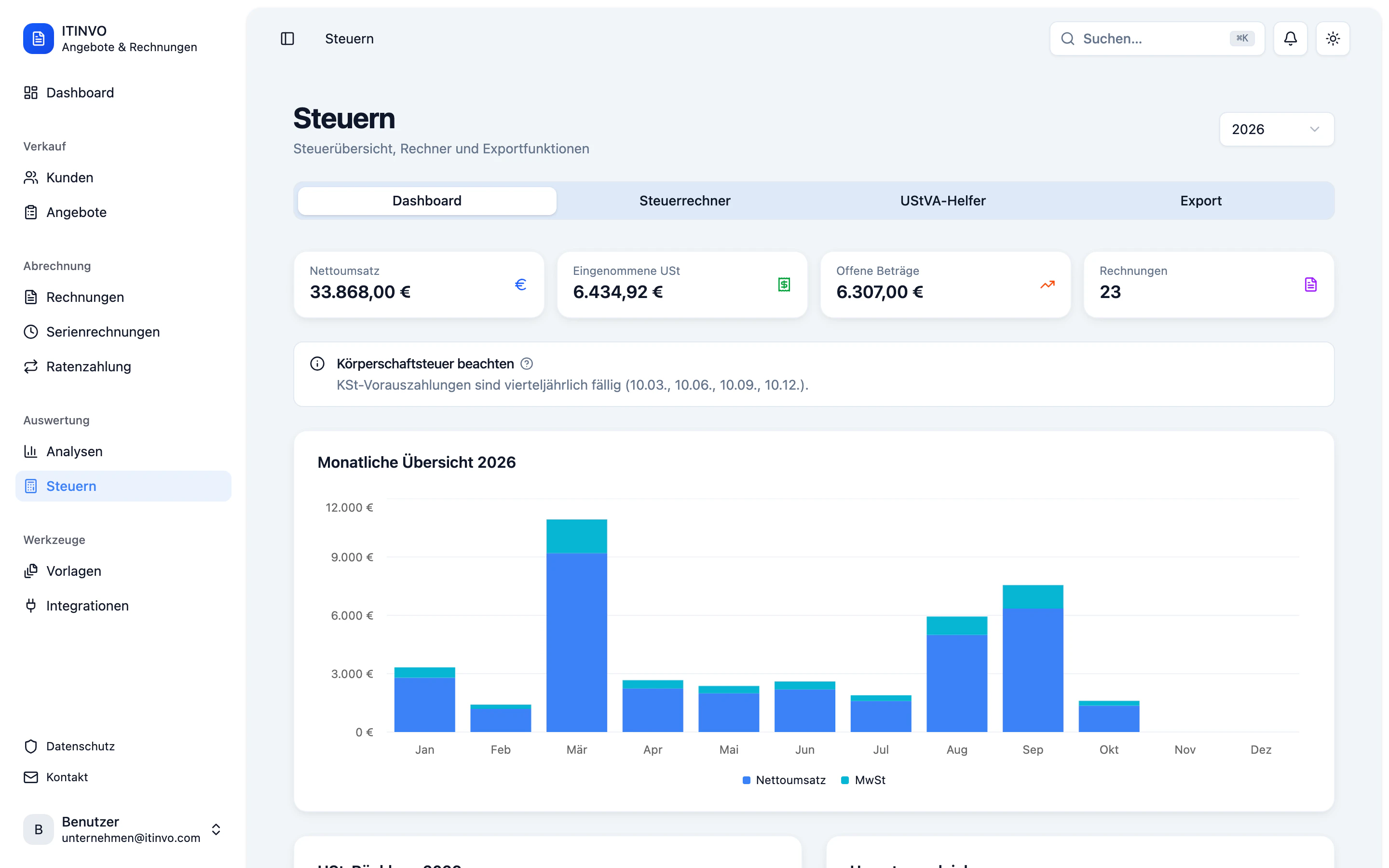Open the 2026 year dropdown
The width and height of the screenshot is (1389, 868).
pyautogui.click(x=1277, y=129)
